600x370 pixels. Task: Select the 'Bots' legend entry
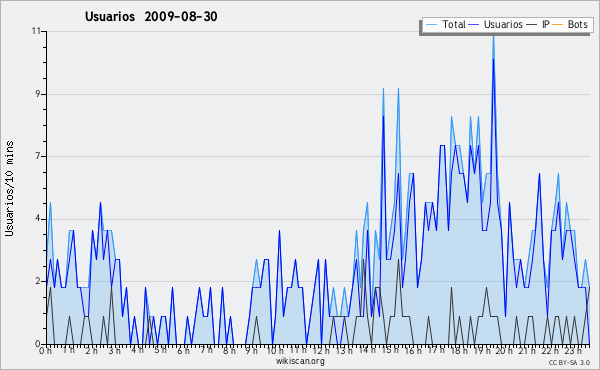pyautogui.click(x=570, y=24)
